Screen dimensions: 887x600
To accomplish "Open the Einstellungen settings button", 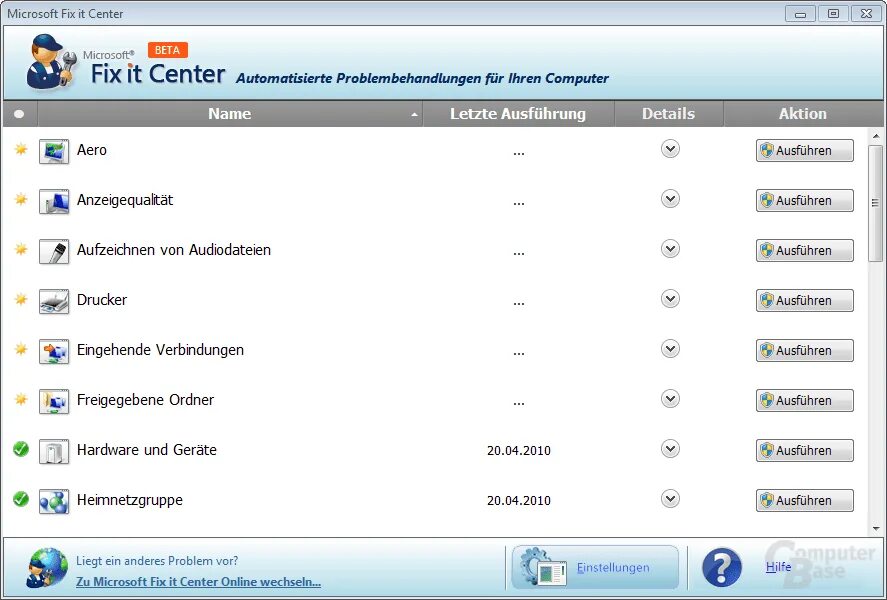I will (x=595, y=567).
